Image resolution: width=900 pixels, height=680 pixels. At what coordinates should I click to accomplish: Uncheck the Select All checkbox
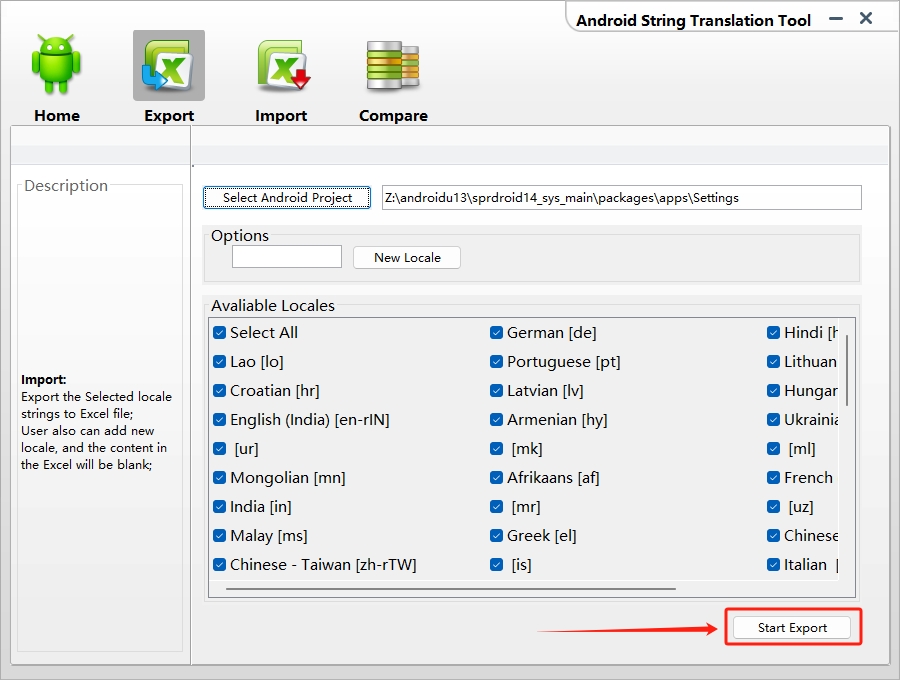click(x=219, y=333)
